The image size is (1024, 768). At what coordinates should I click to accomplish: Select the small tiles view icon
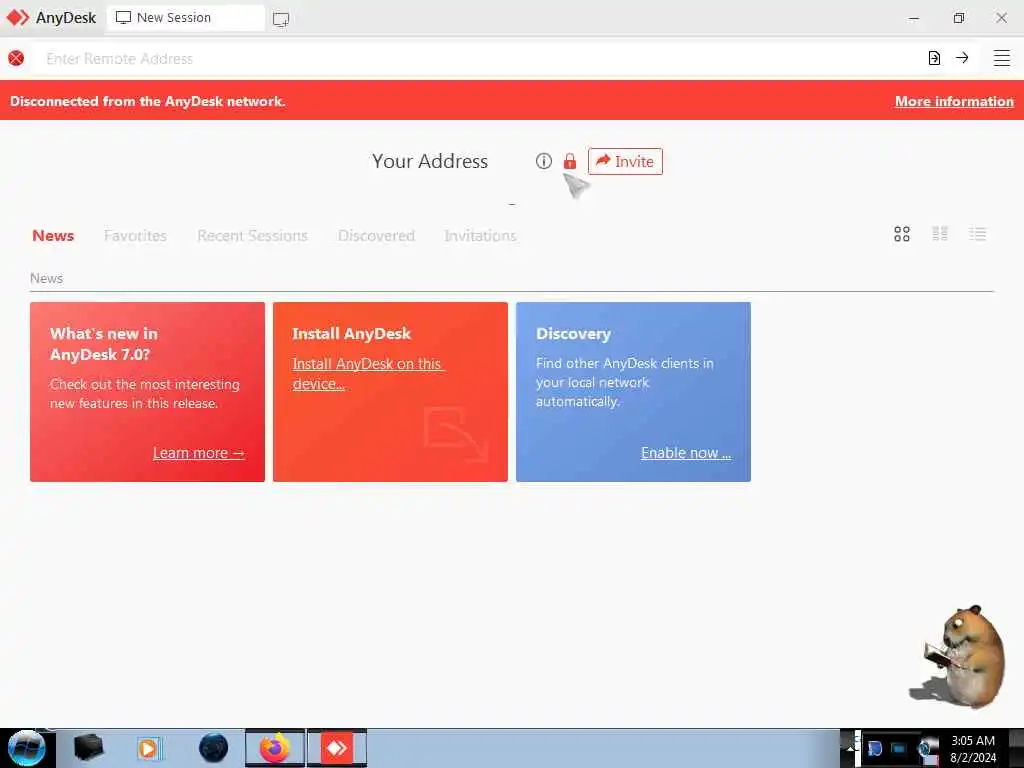pos(940,234)
